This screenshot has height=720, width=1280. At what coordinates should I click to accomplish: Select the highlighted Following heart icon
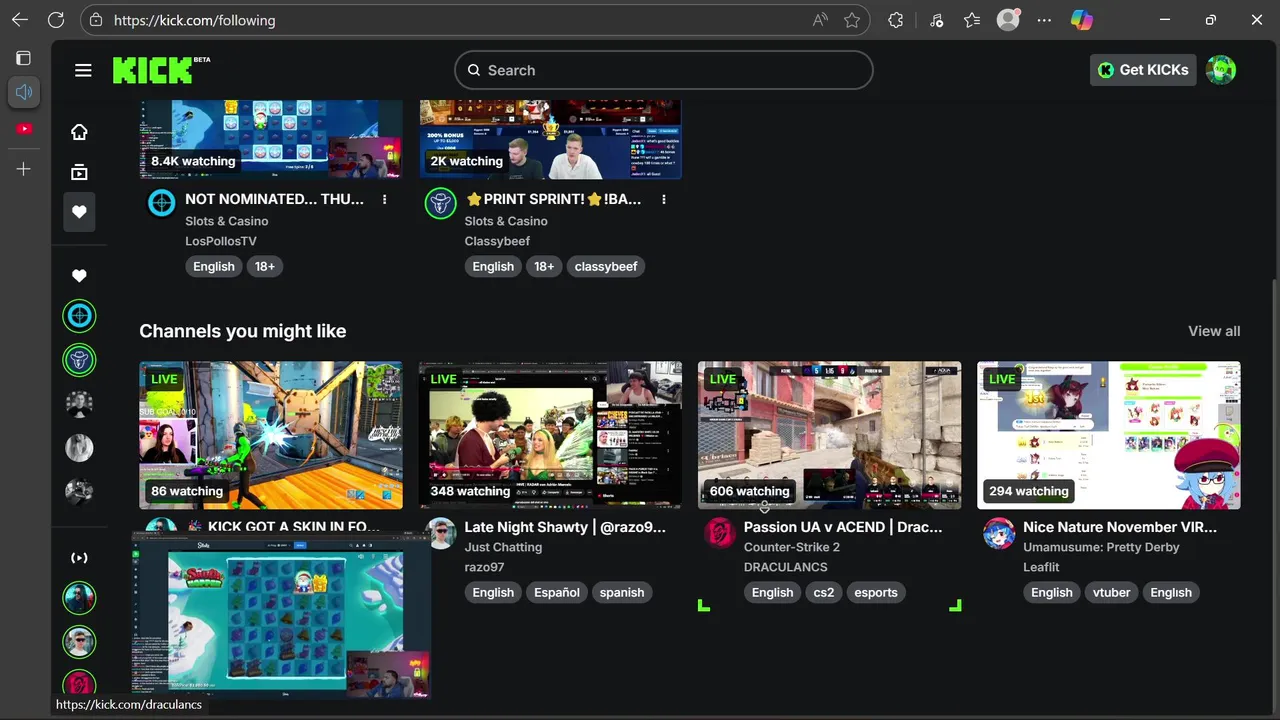coord(79,212)
